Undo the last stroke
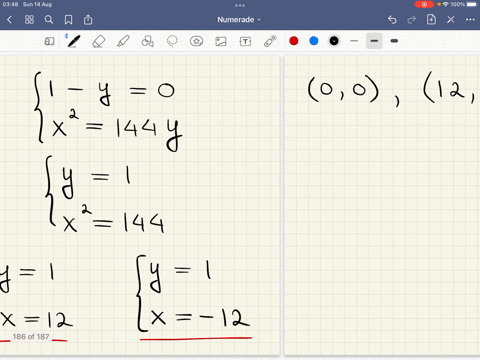The width and height of the screenshot is (480, 360). 392,20
